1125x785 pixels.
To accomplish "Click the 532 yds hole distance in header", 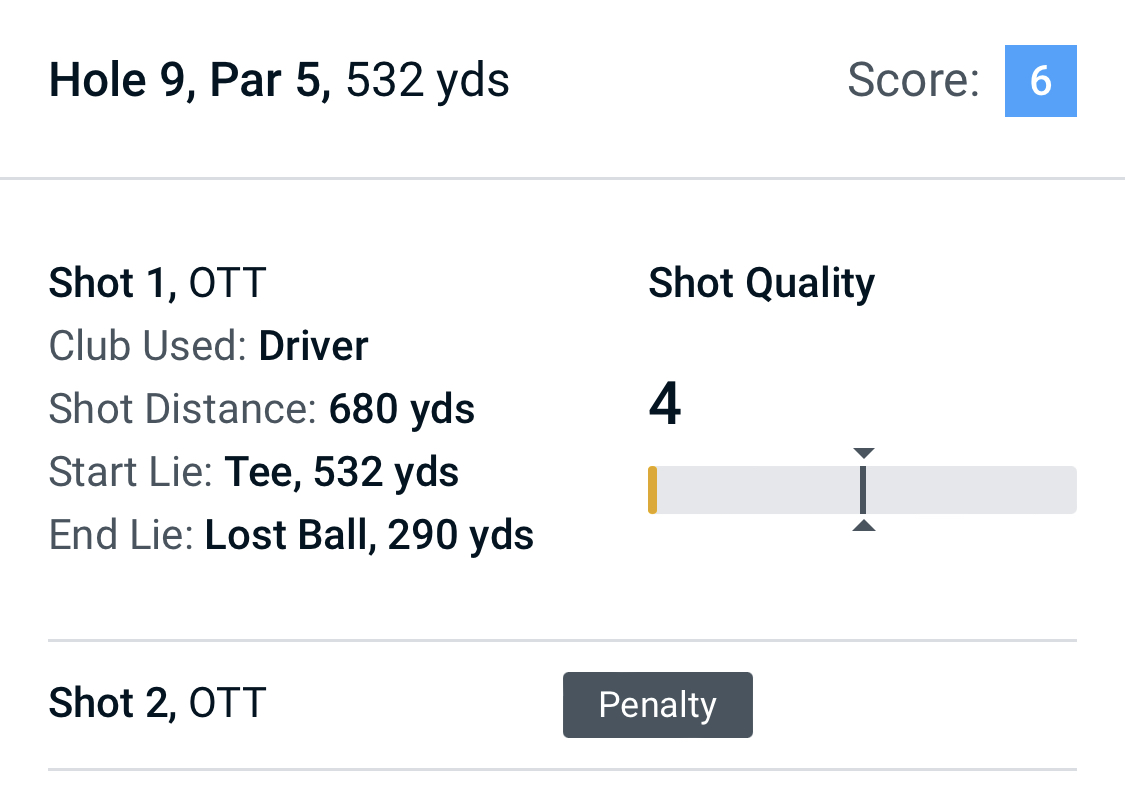I will click(428, 81).
